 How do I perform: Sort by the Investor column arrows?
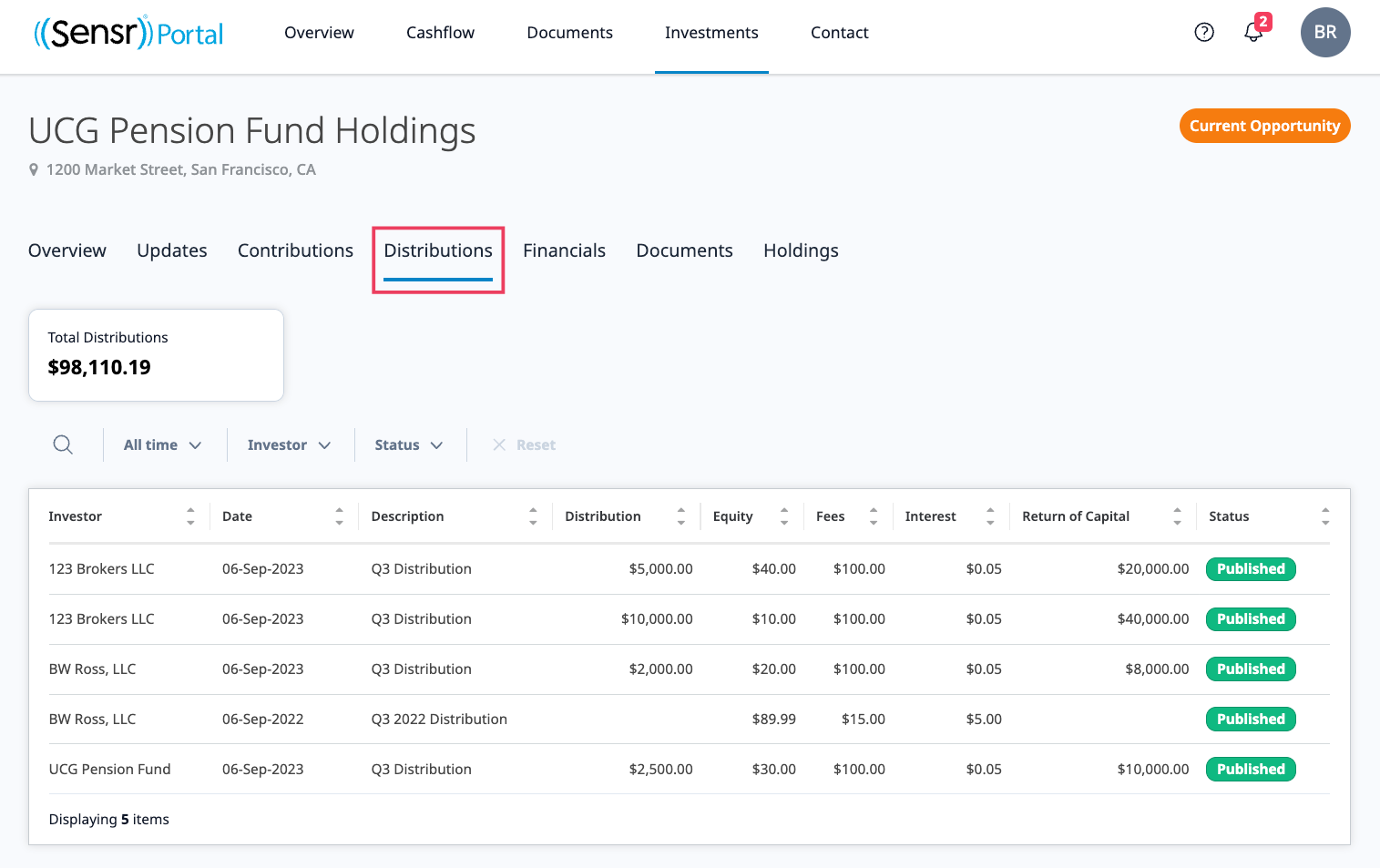click(x=190, y=516)
